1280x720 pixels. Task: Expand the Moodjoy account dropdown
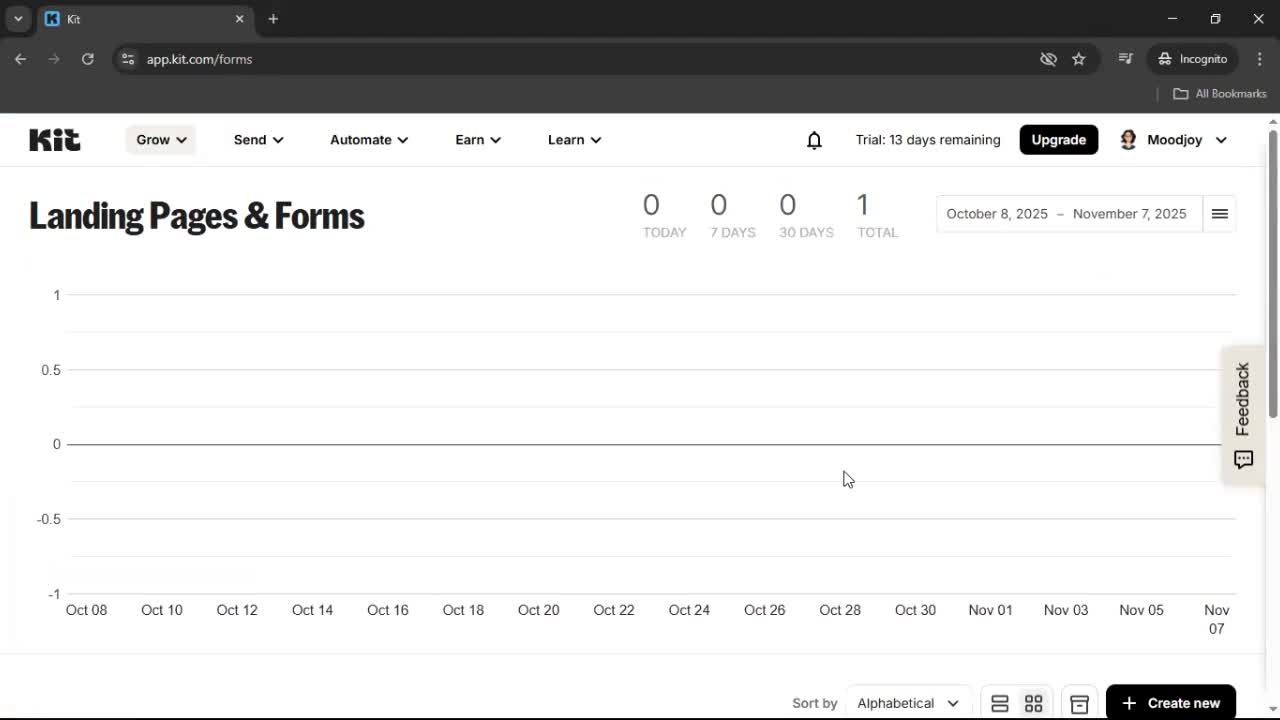(x=1185, y=140)
